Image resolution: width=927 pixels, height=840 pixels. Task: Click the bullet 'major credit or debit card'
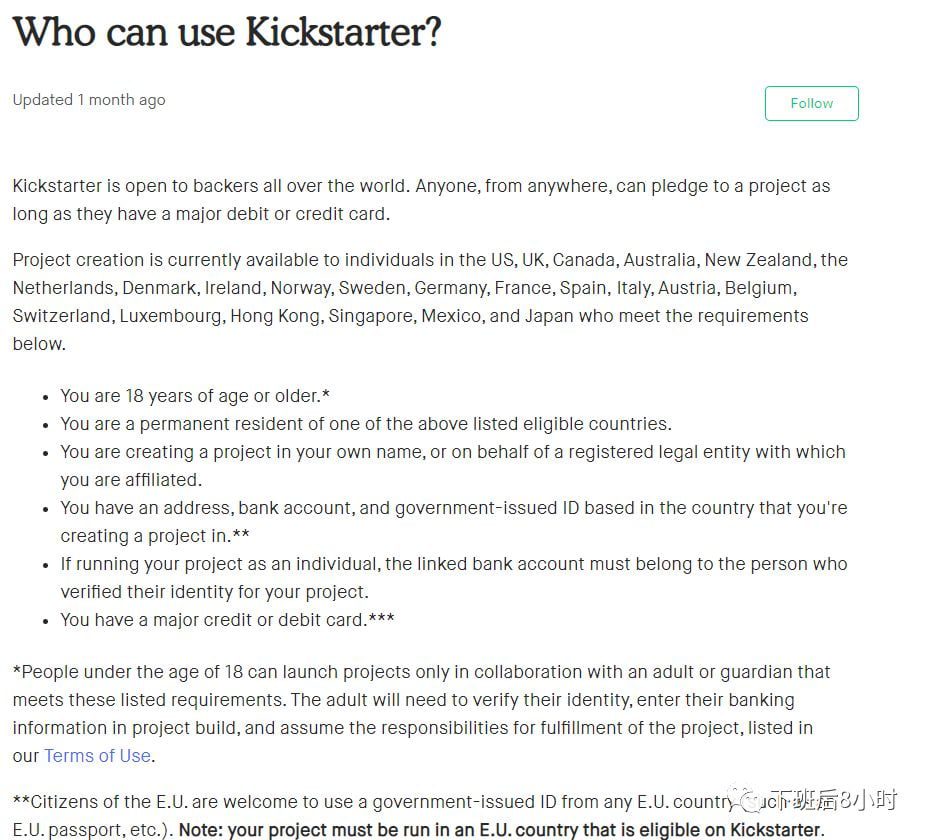click(x=227, y=620)
